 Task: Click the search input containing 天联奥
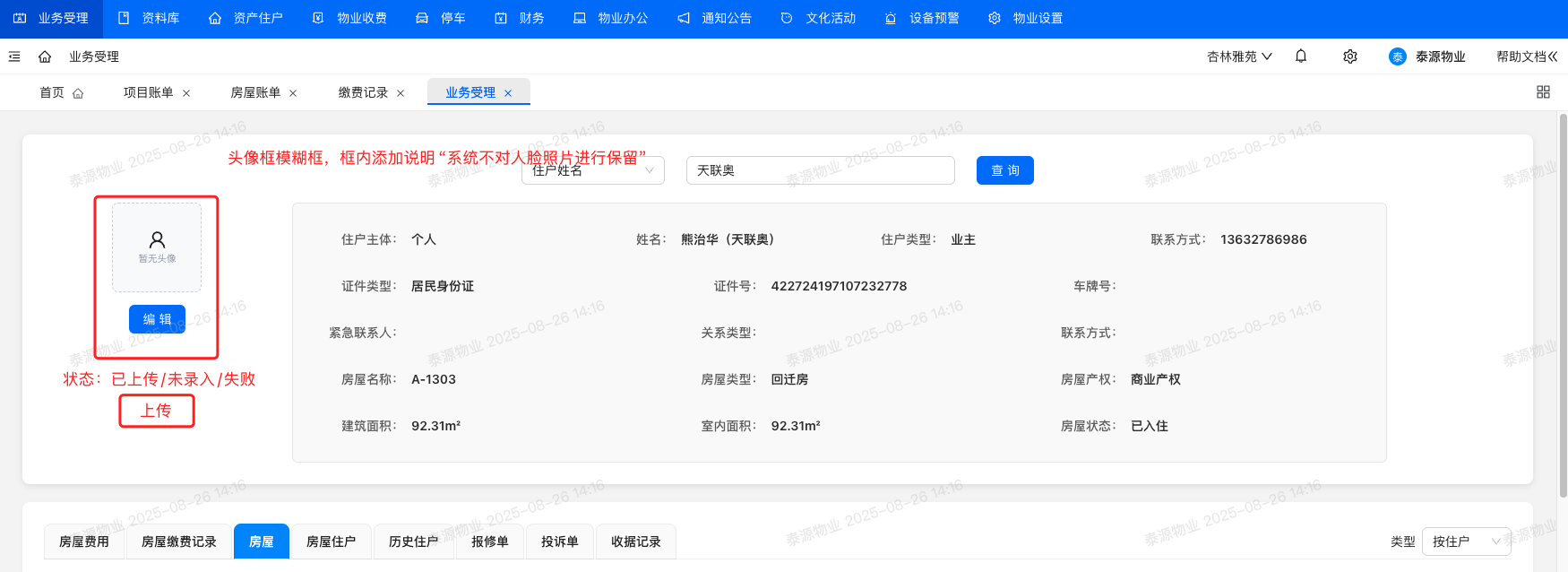pos(820,170)
